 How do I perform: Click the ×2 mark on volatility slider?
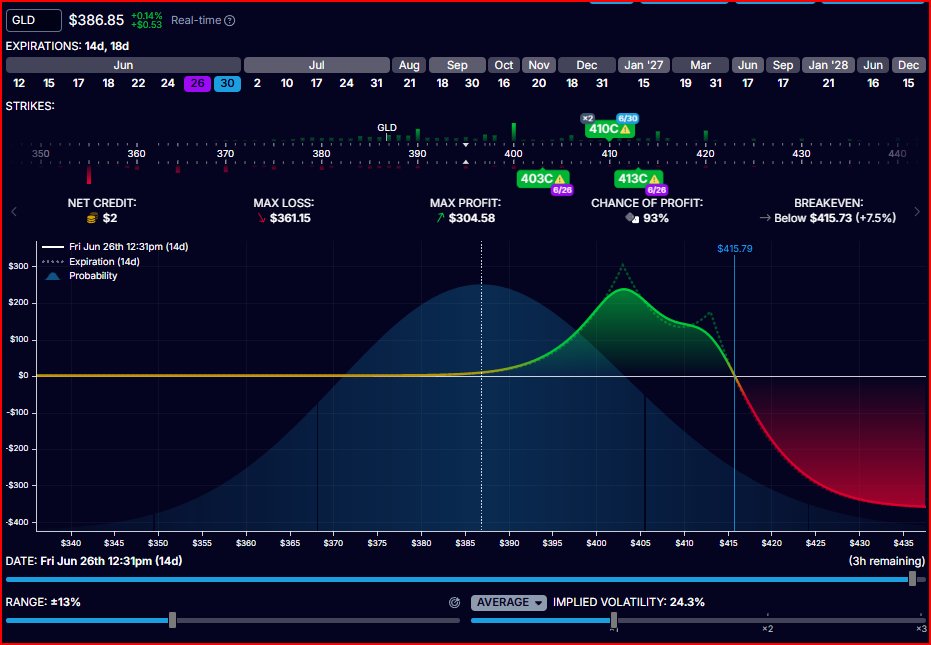tap(767, 628)
